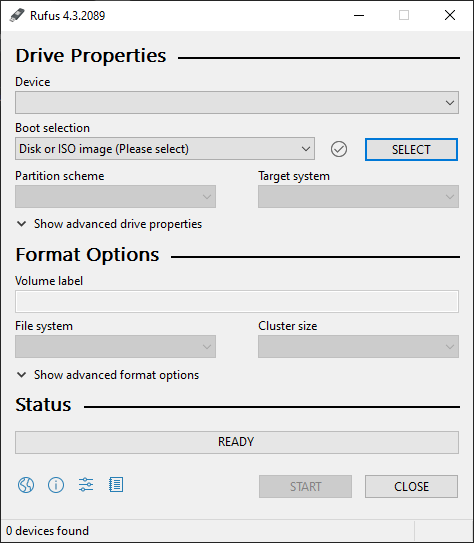Image resolution: width=474 pixels, height=543 pixels.
Task: Open the Cluster size dropdown
Action: click(358, 346)
